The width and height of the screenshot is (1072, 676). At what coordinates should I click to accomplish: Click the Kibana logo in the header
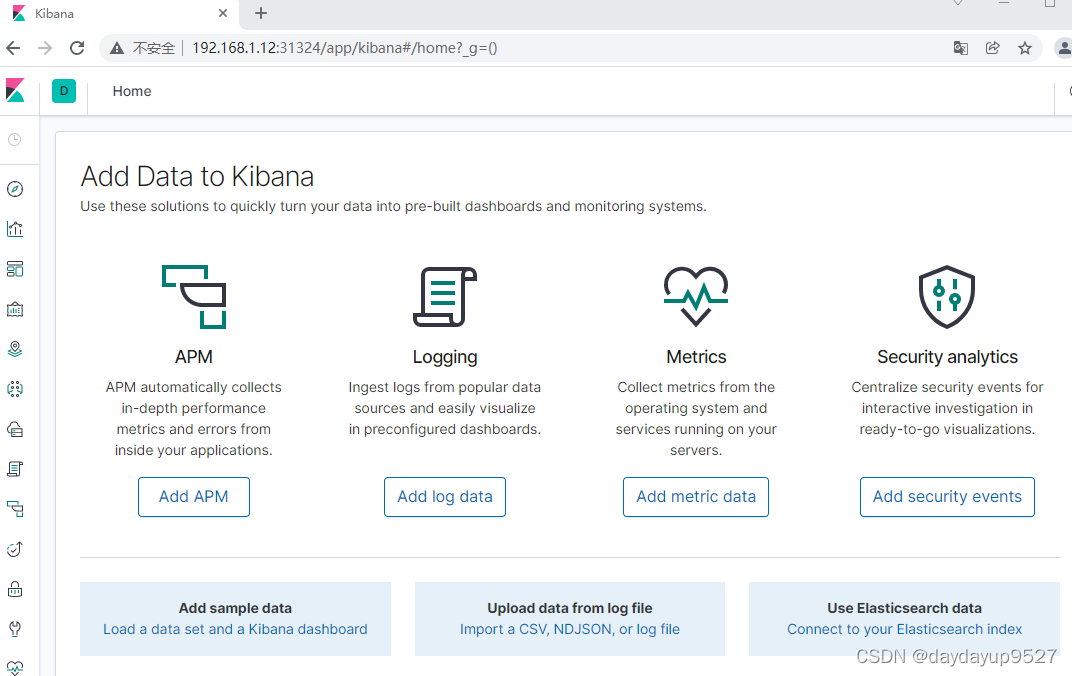pos(15,91)
